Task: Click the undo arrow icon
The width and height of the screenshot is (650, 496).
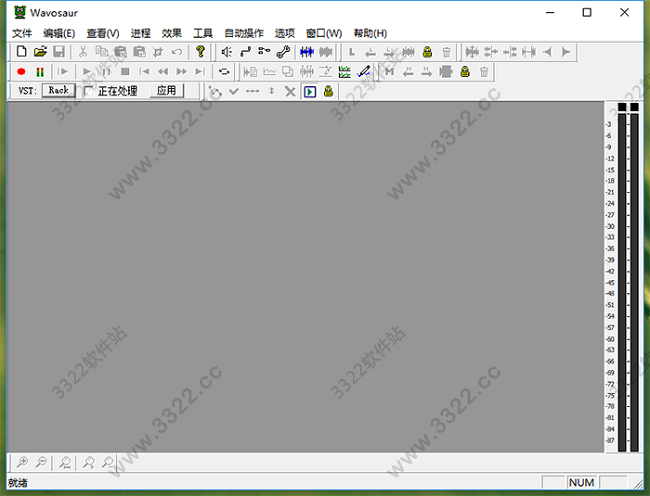Action: pyautogui.click(x=177, y=52)
